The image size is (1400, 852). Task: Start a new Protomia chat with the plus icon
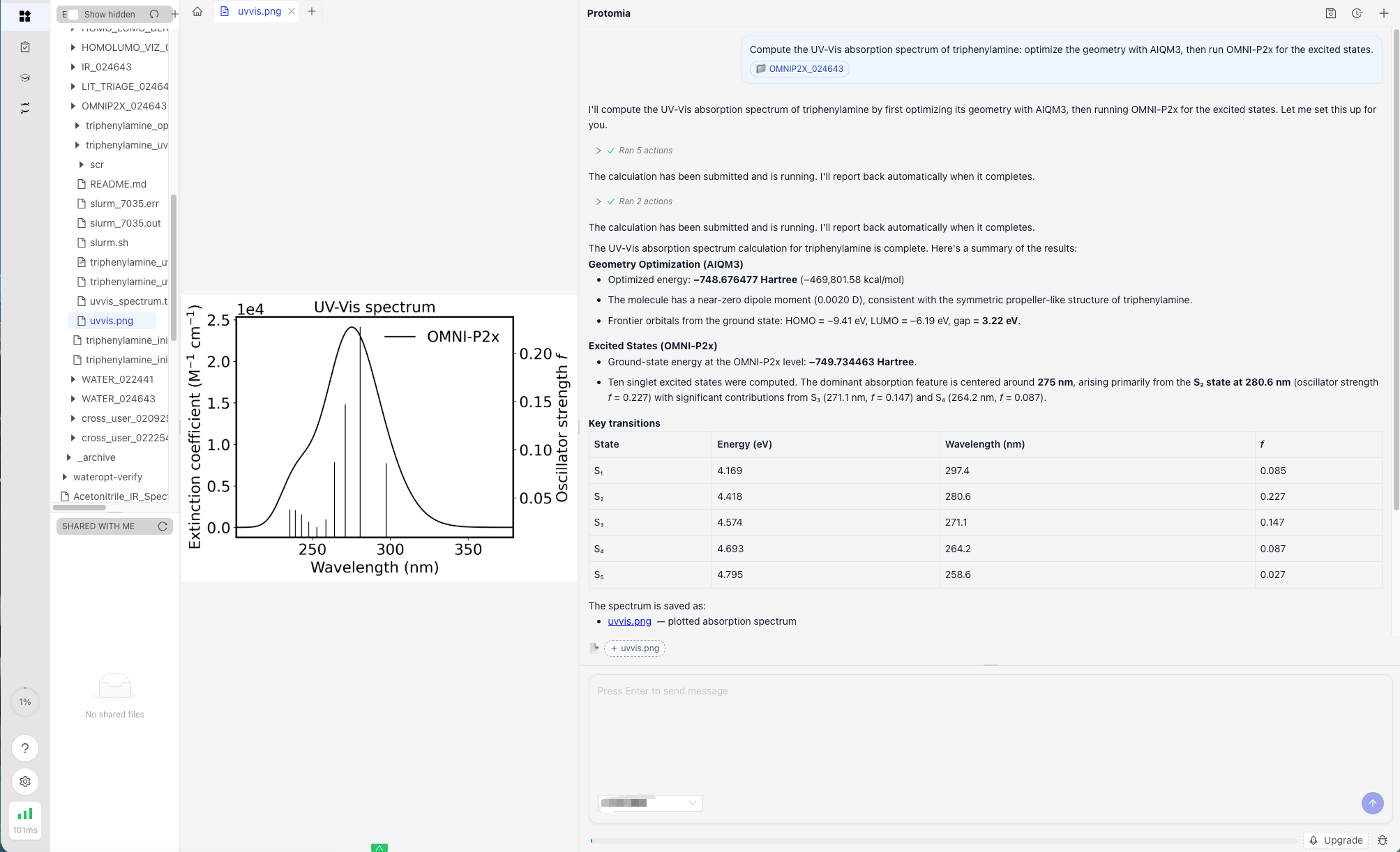[1384, 13]
